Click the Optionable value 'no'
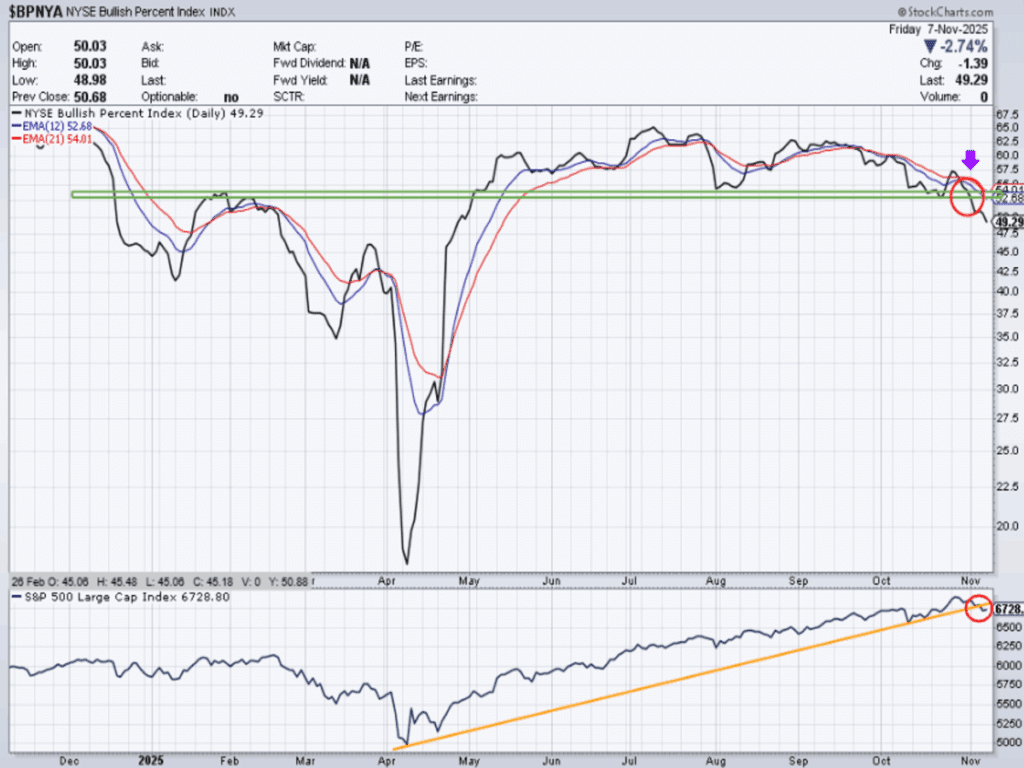The height and width of the screenshot is (768, 1024). coord(231,97)
